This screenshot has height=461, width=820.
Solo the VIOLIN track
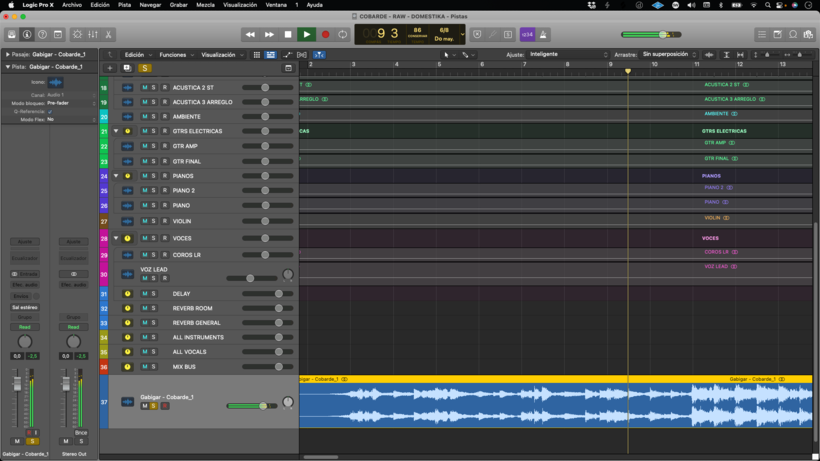(x=154, y=221)
